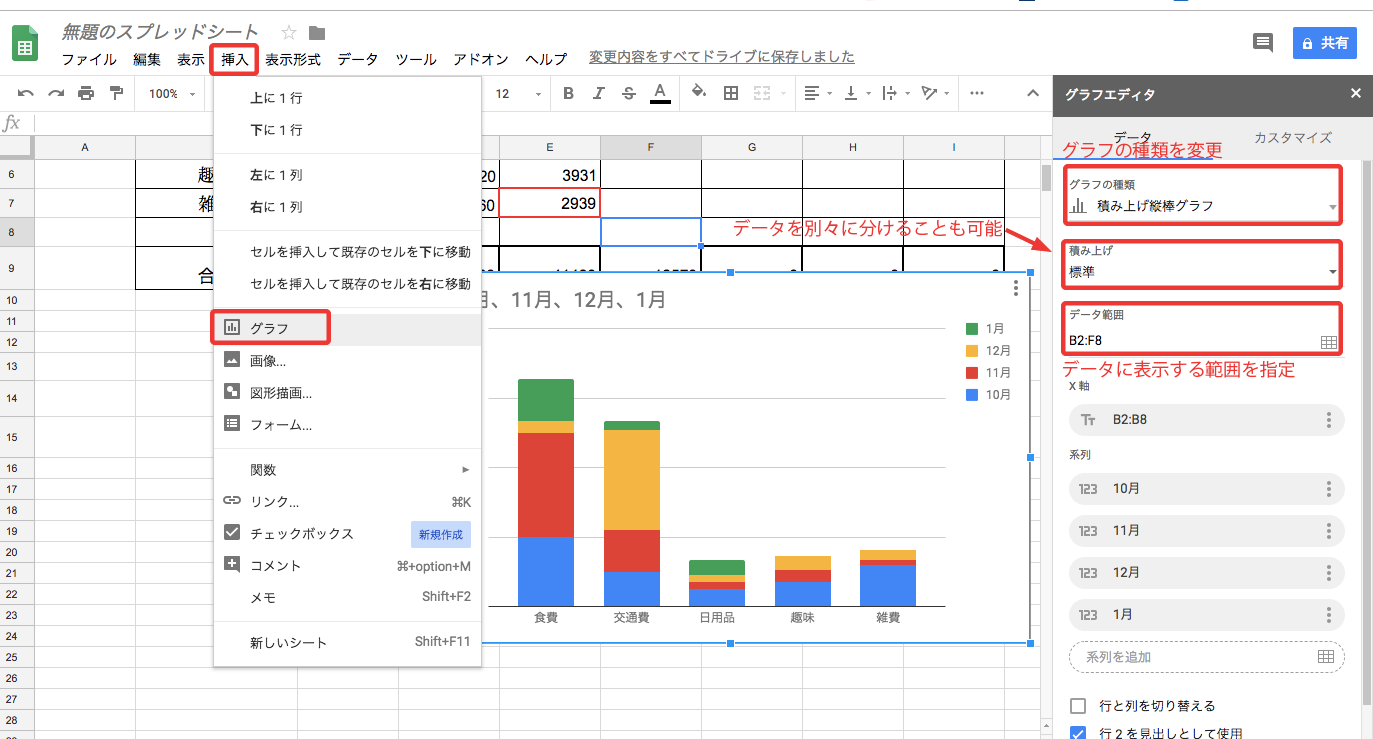The width and height of the screenshot is (1373, 739).
Task: Open the comments history icon
Action: (1263, 42)
